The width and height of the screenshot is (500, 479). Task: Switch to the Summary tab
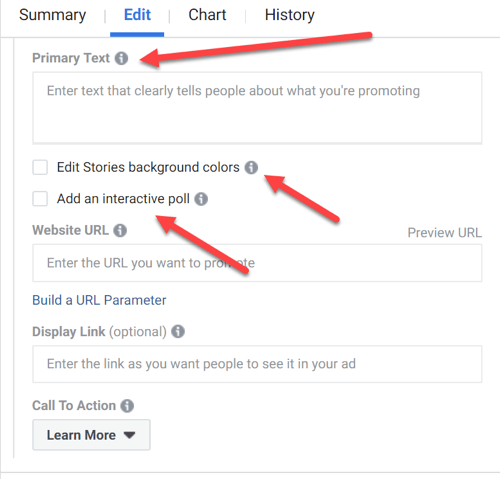coord(53,15)
